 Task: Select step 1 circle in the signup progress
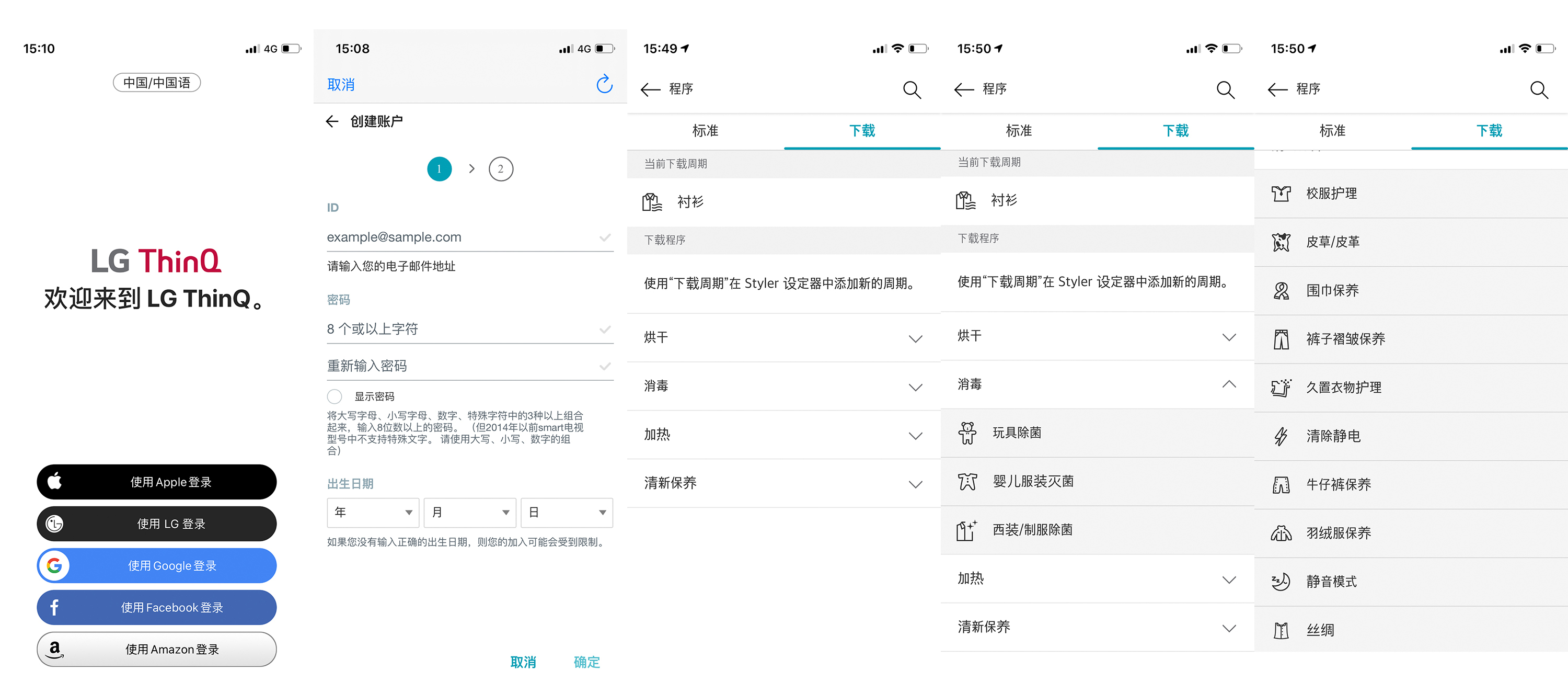click(x=439, y=169)
